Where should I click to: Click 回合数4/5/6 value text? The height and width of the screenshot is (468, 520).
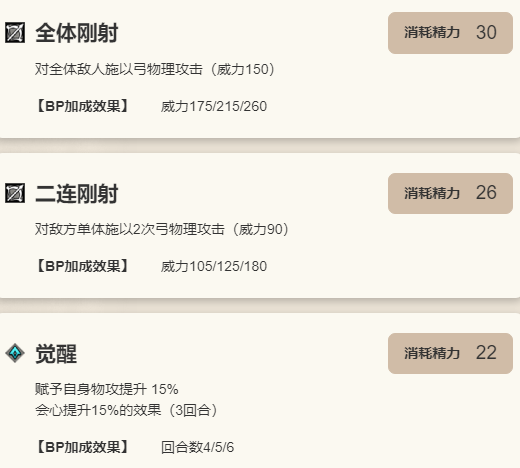(197, 447)
